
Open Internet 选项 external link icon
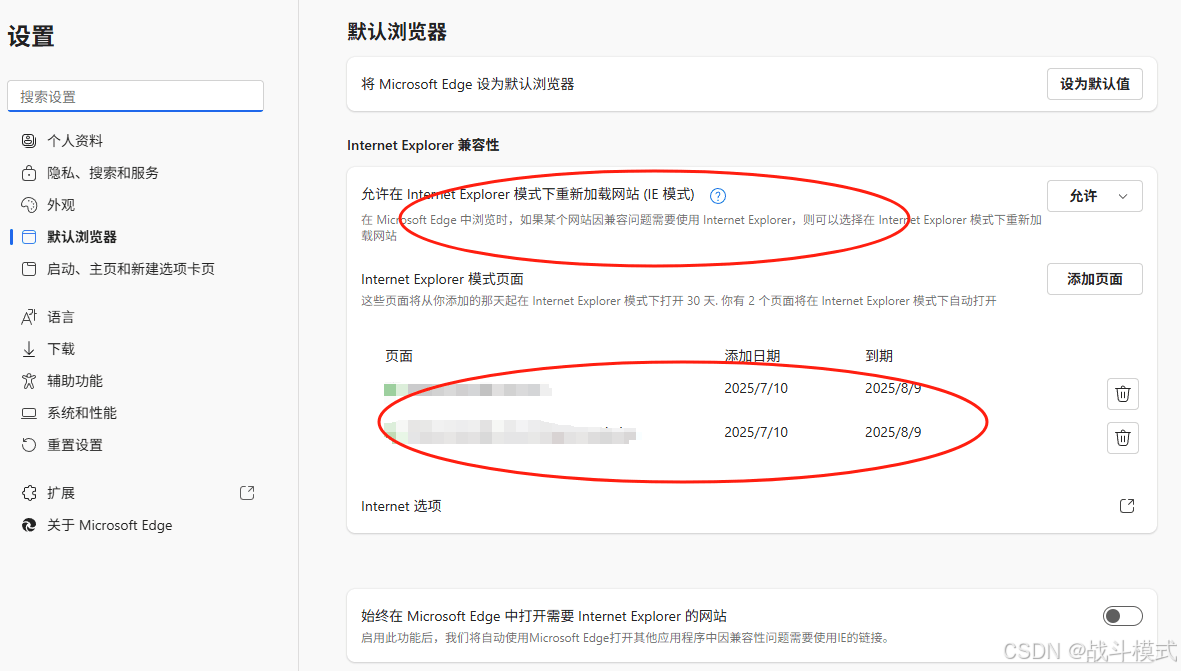pos(1127,506)
